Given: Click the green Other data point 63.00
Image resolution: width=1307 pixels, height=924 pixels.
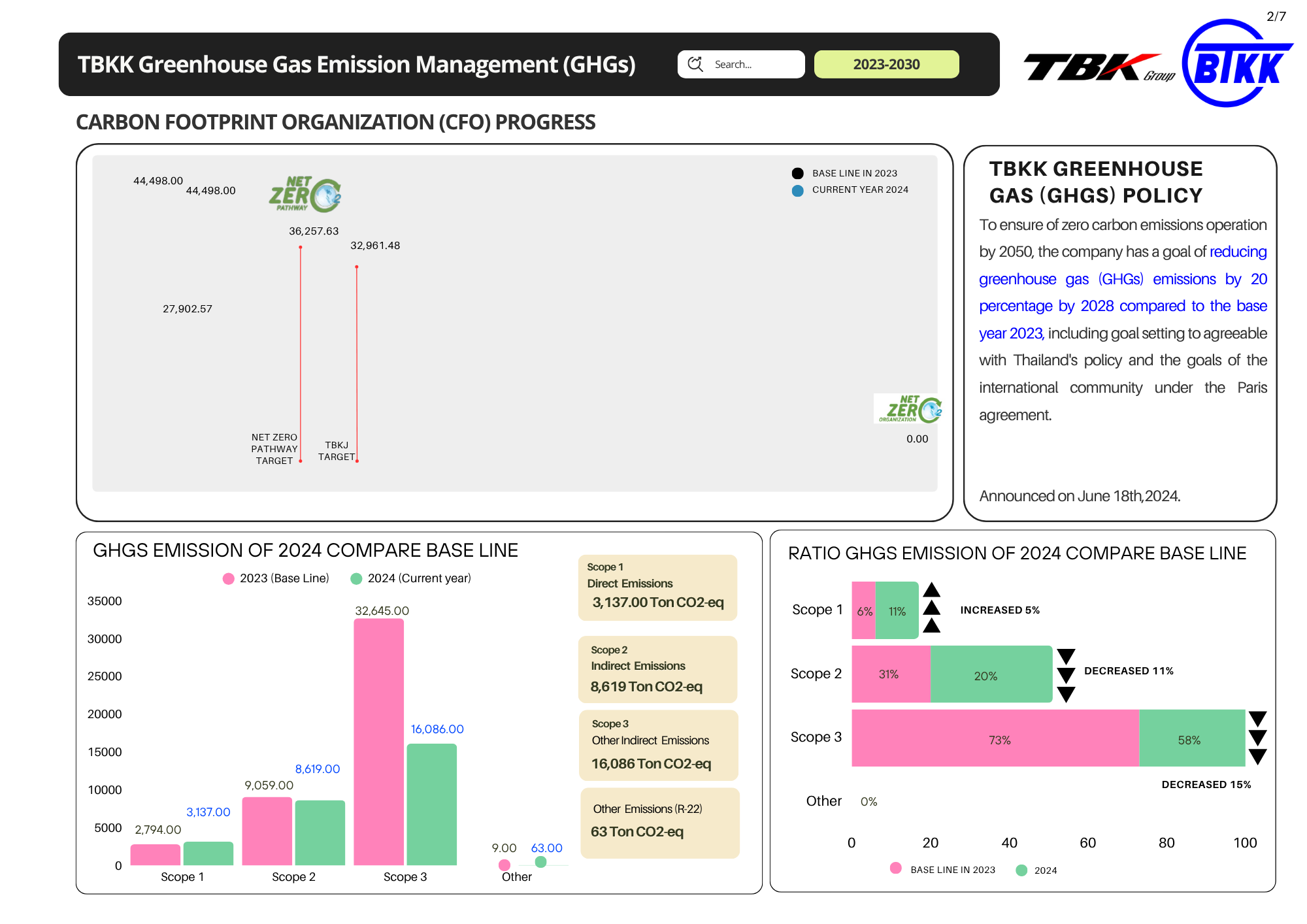Looking at the screenshot, I should [x=540, y=862].
